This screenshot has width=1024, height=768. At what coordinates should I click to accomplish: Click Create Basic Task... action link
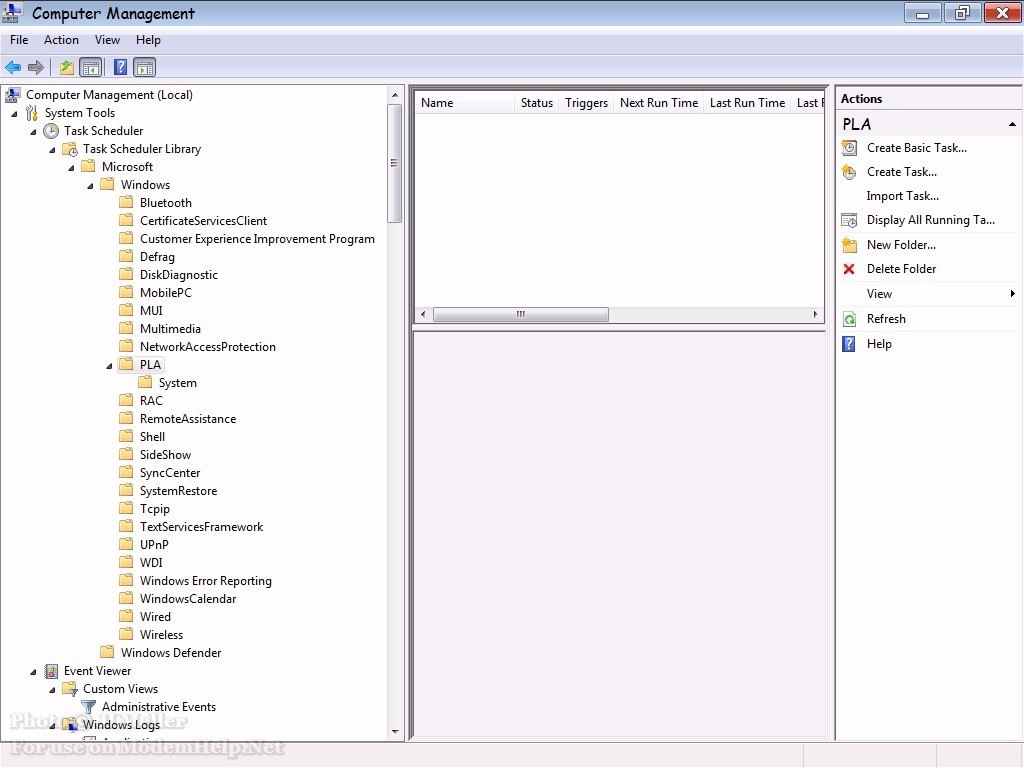[917, 148]
